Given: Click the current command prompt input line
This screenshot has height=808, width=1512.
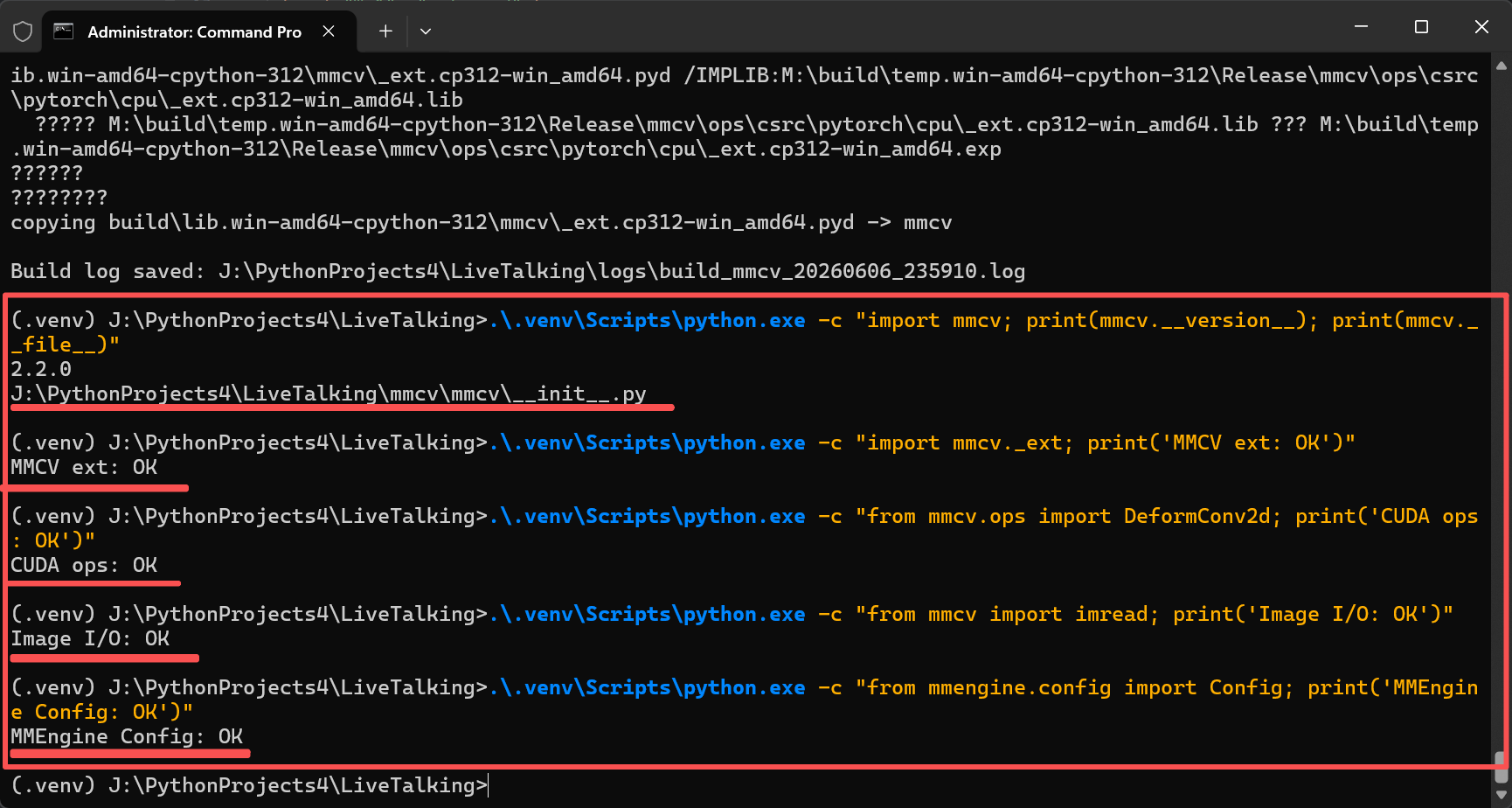Looking at the screenshot, I should click(x=249, y=785).
